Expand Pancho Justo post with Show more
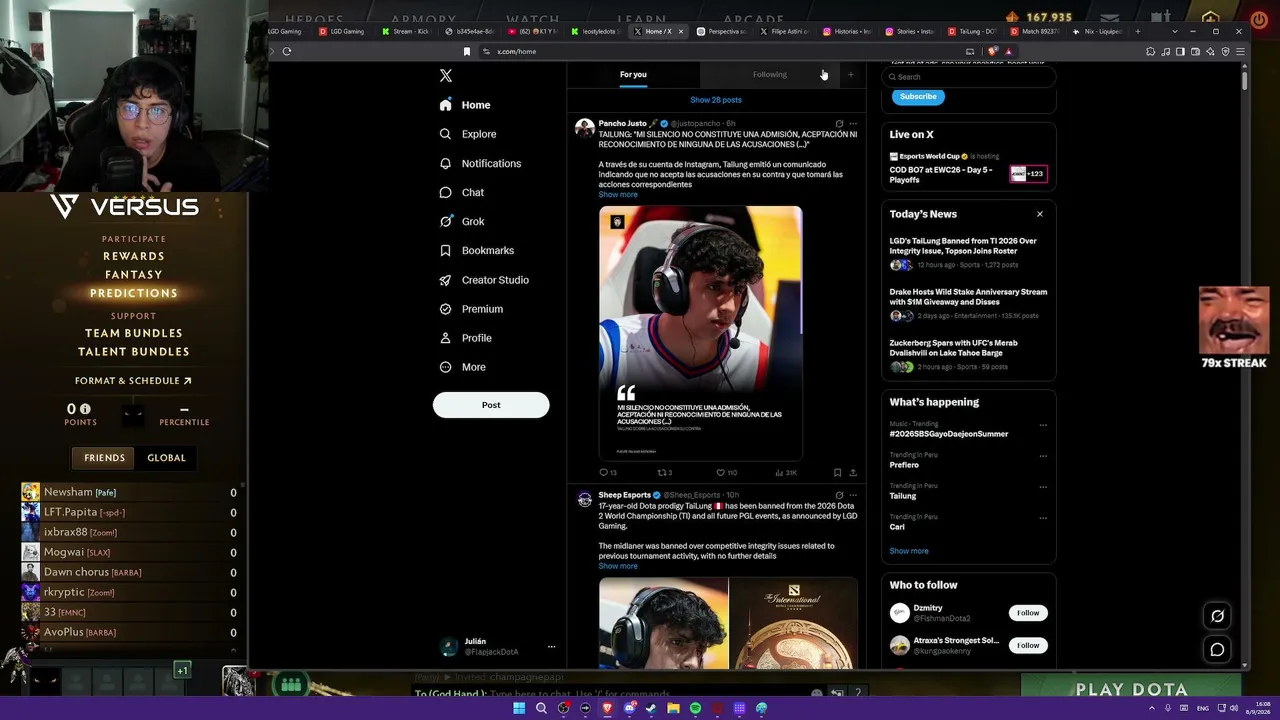This screenshot has width=1280, height=720. click(x=618, y=195)
